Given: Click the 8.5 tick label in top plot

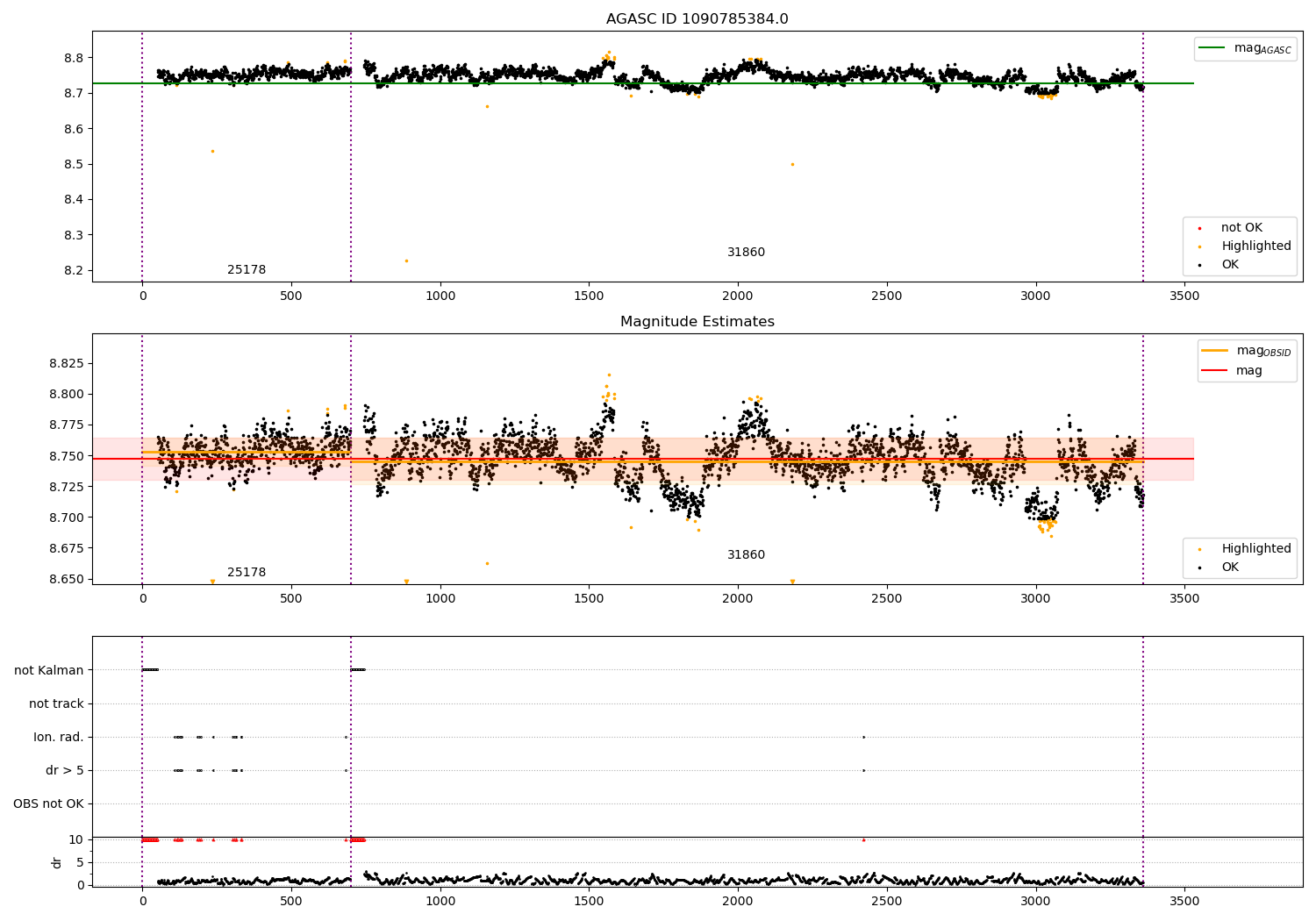Looking at the screenshot, I should (74, 164).
